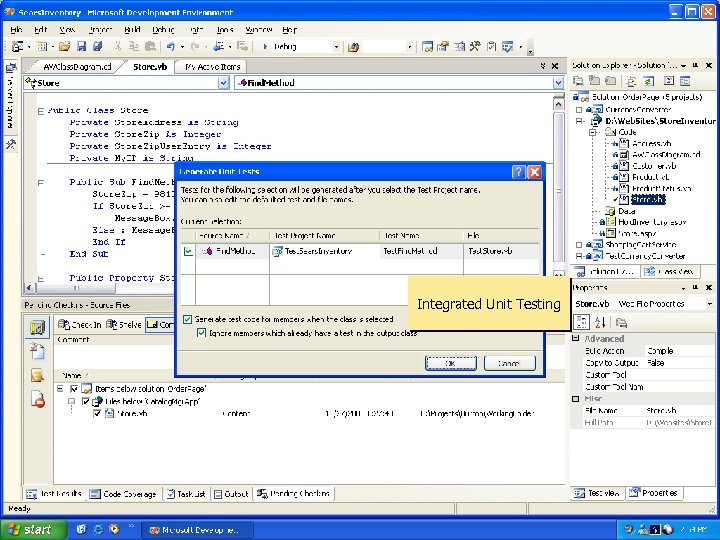Click Cancel in Generate Unit Tests dialog
The image size is (720, 540).
pos(510,363)
